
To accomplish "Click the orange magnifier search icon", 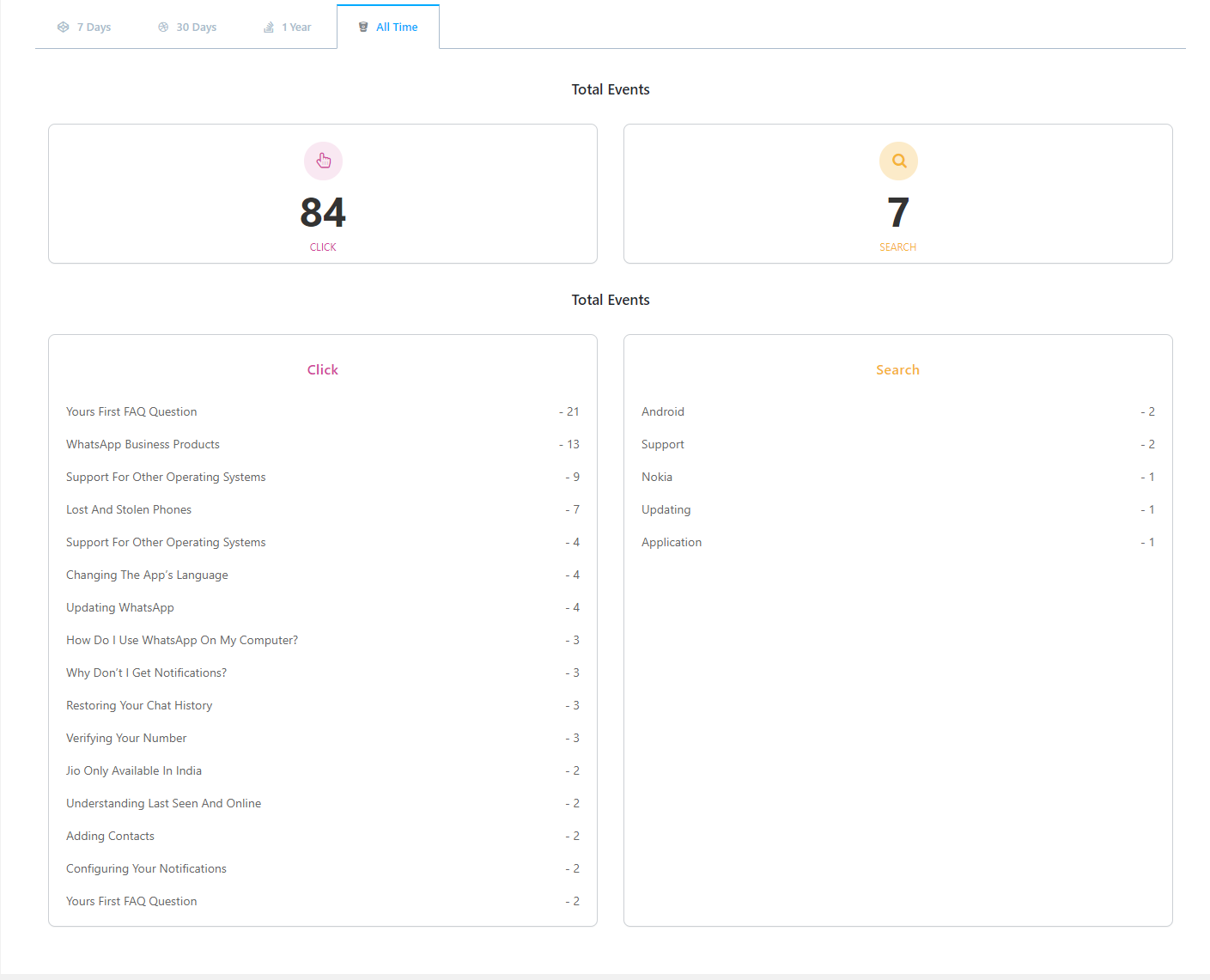I will tap(898, 161).
